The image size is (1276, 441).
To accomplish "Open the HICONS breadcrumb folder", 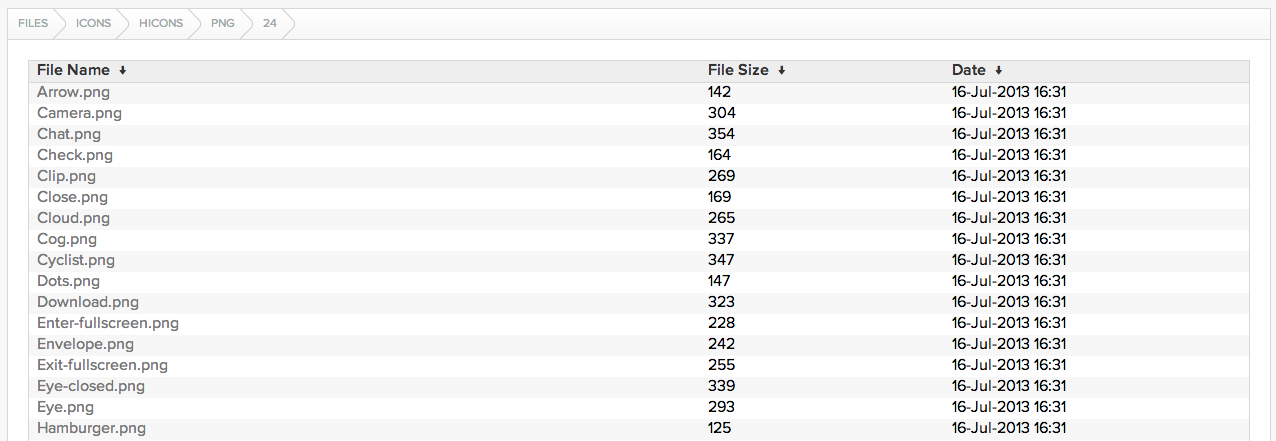I will tap(161, 23).
